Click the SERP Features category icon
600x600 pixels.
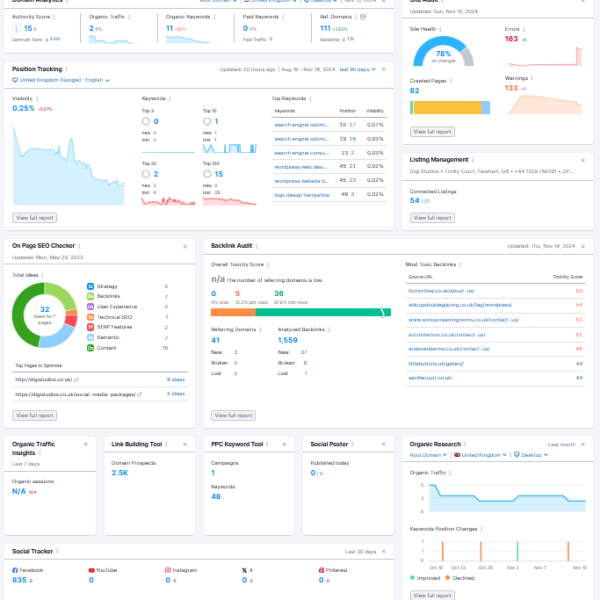pyautogui.click(x=90, y=327)
